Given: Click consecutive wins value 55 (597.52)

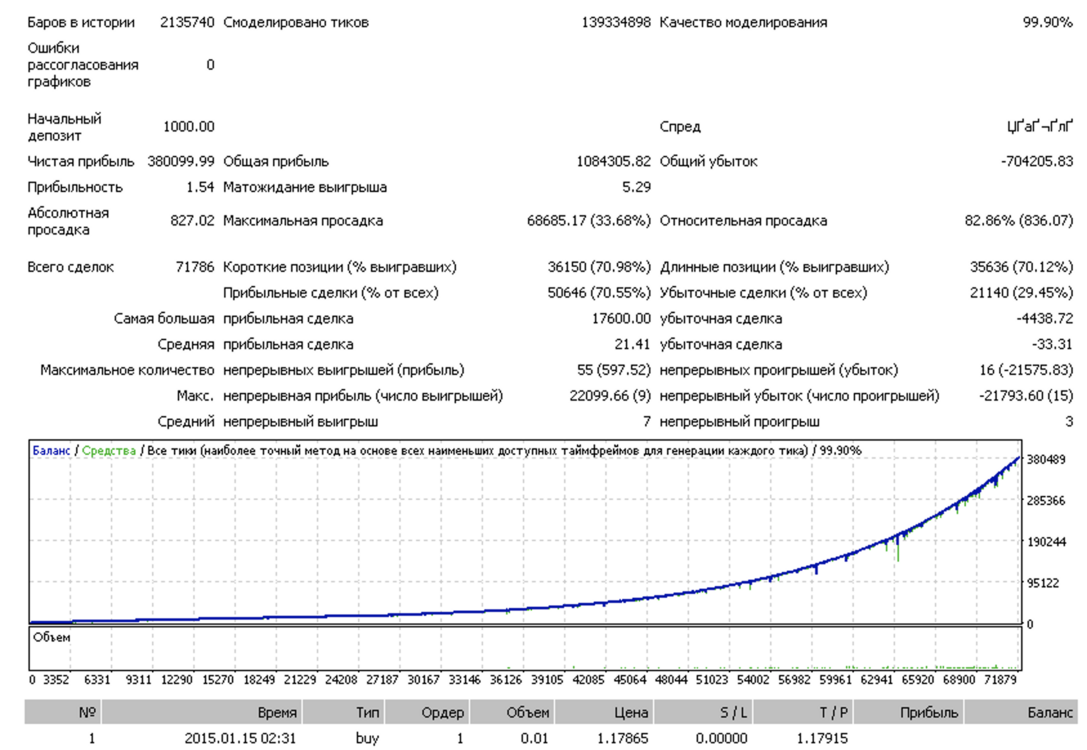Looking at the screenshot, I should pos(614,370).
